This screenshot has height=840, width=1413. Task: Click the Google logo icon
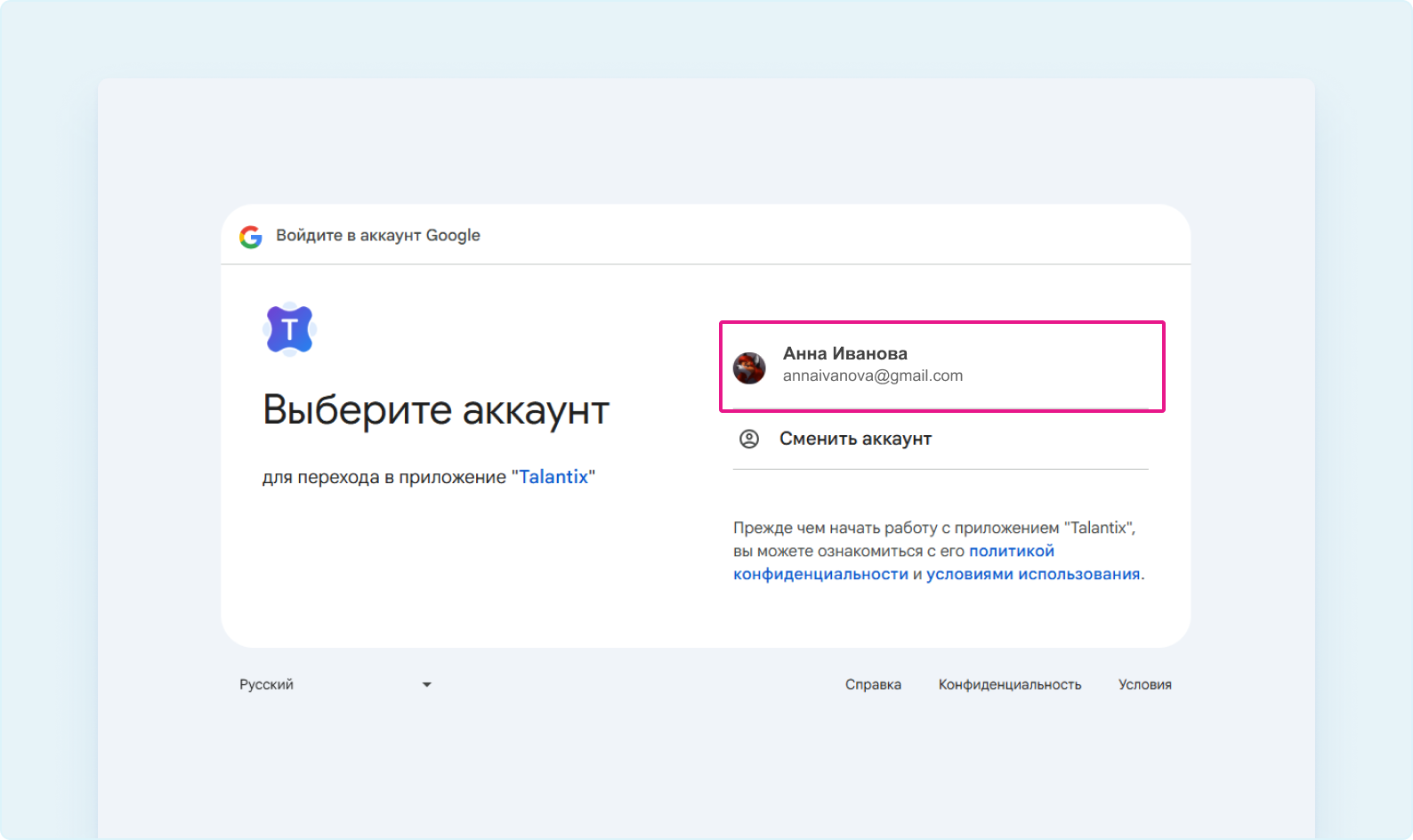click(251, 237)
